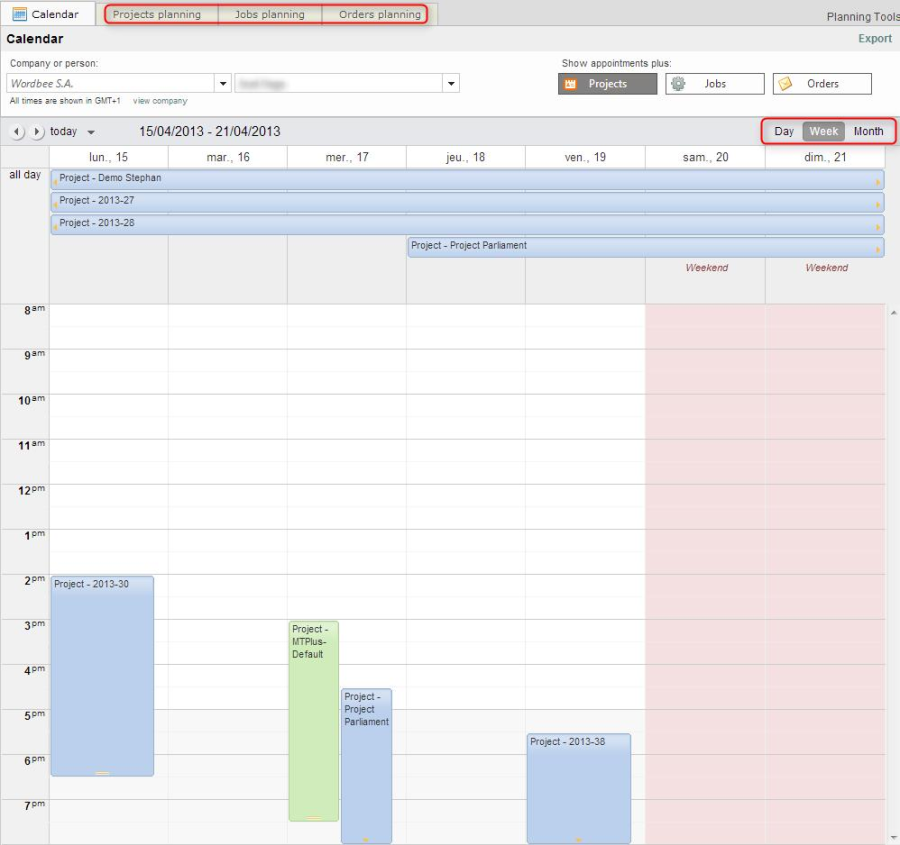Screen dimensions: 900x845
Task: Click the previous week arrow icon
Action: tap(17, 132)
